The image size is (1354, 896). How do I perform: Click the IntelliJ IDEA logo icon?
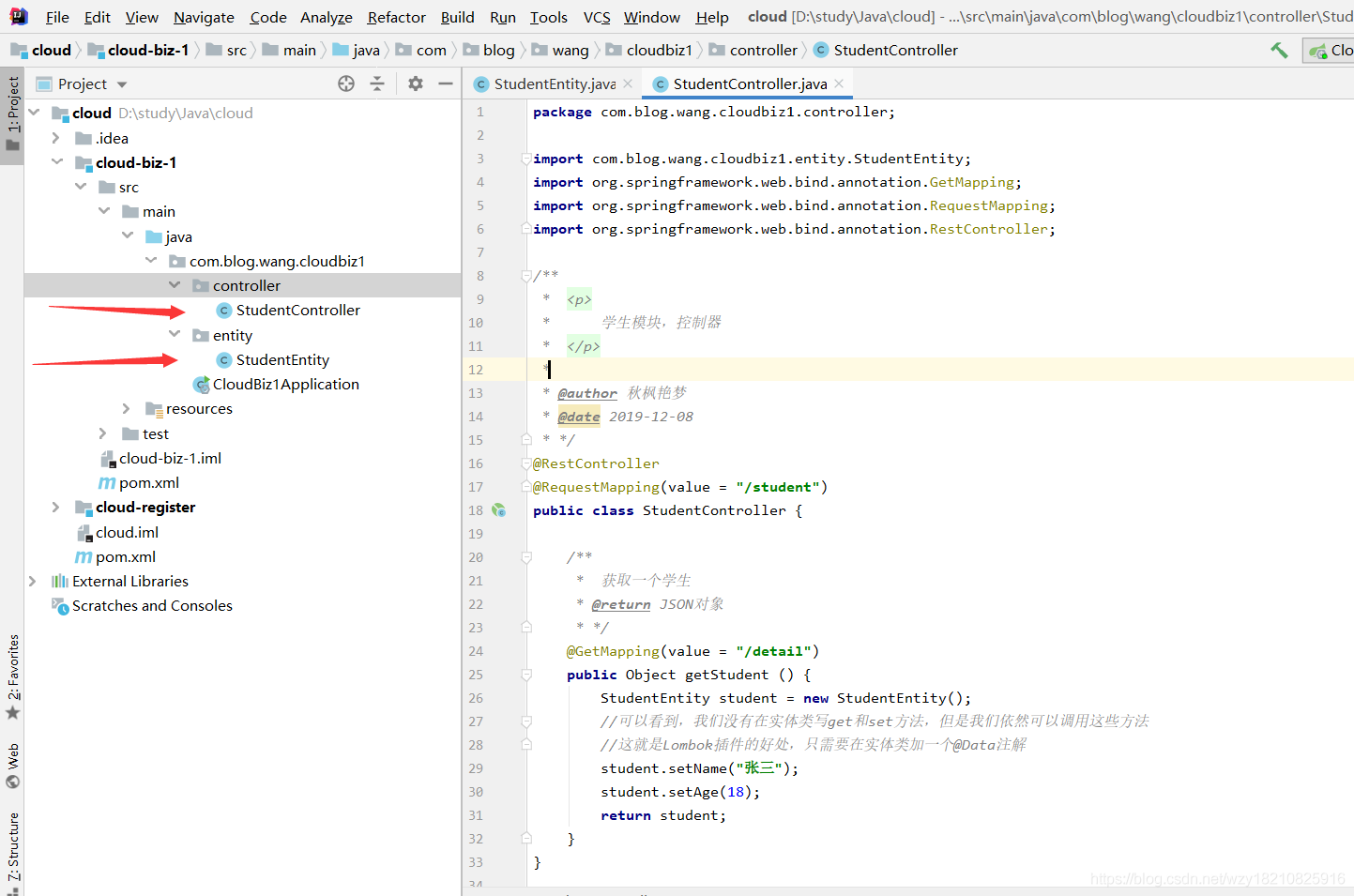(19, 16)
